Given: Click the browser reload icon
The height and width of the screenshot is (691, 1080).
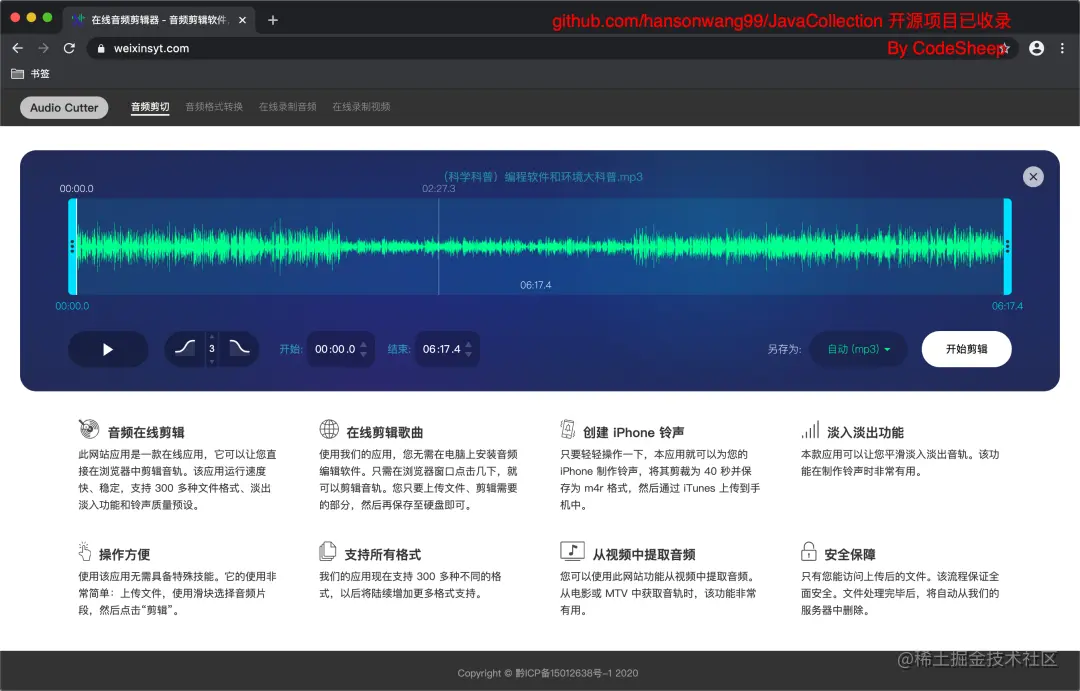Looking at the screenshot, I should click(68, 47).
